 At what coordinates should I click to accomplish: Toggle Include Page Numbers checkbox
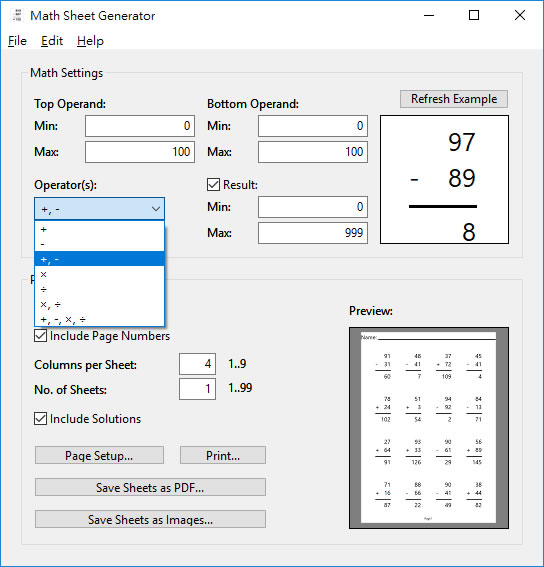(41, 336)
